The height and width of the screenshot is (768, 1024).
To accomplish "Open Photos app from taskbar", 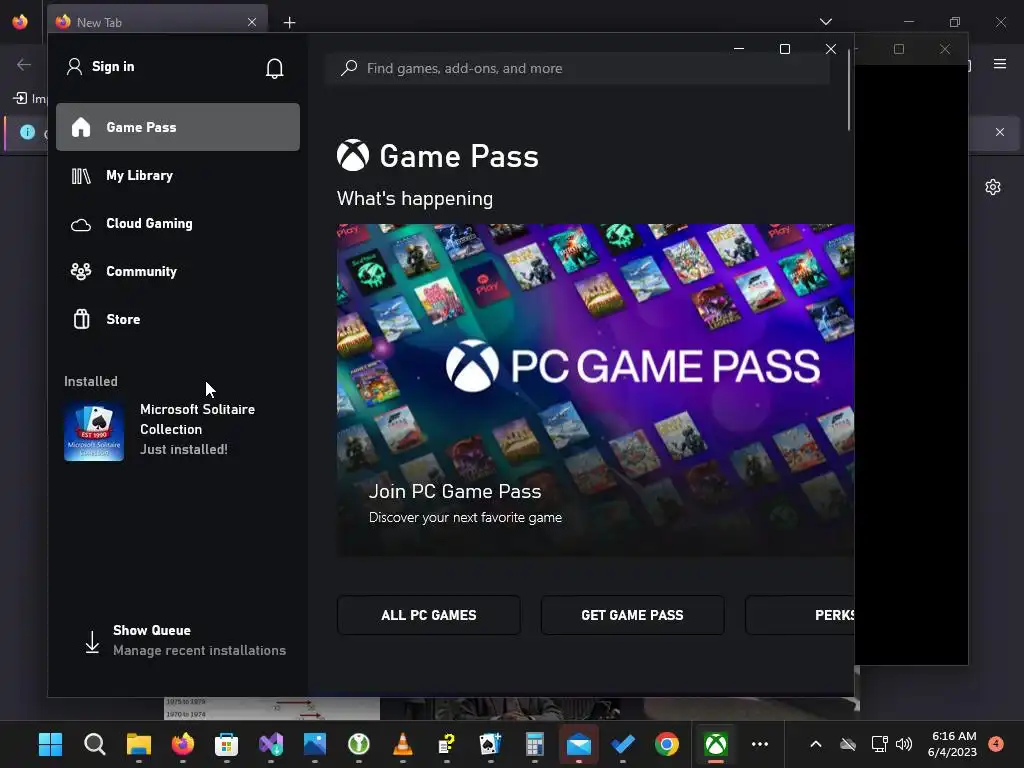I will click(x=315, y=744).
